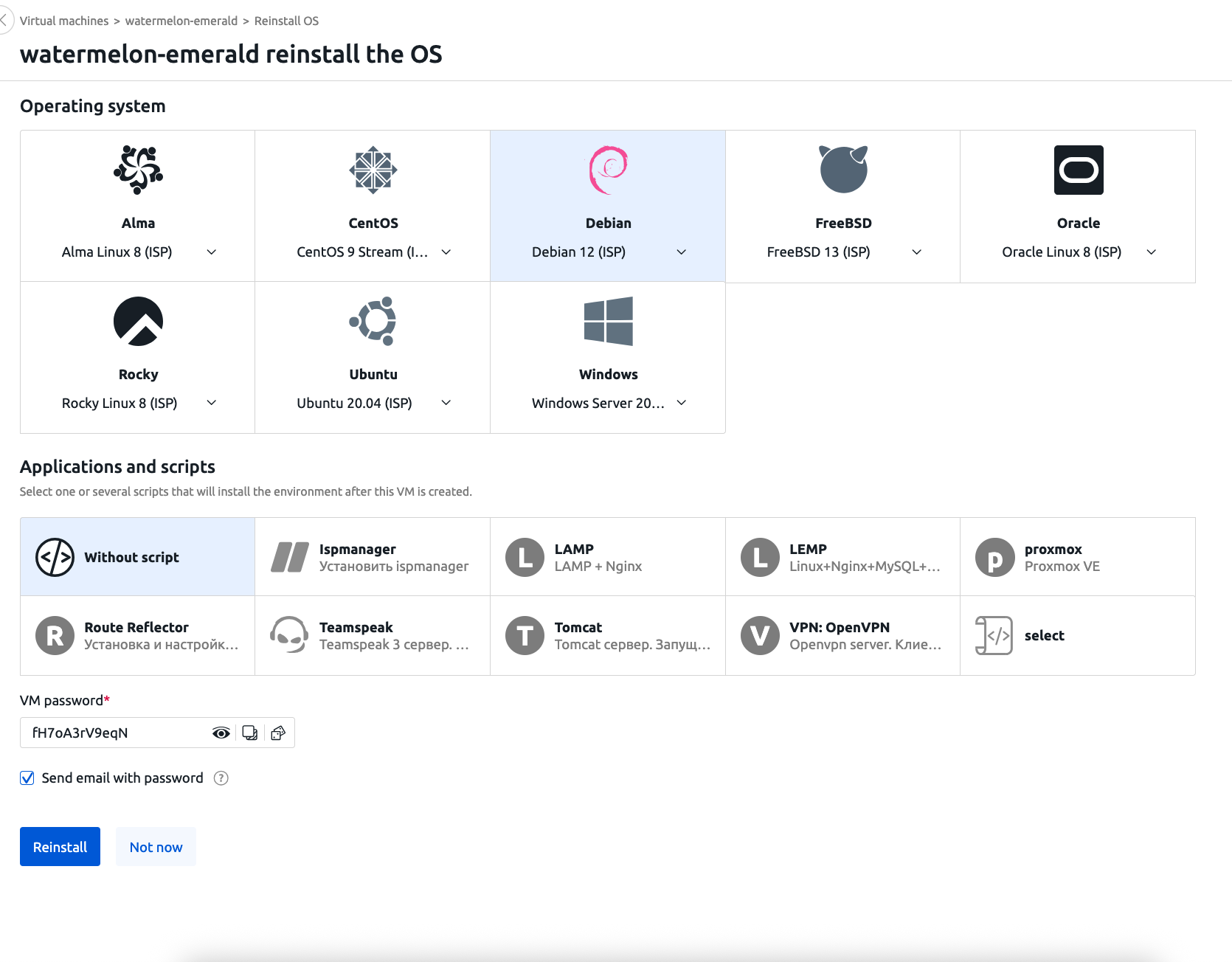1232x962 pixels.
Task: Open Windows Server version dropdown
Action: [681, 403]
